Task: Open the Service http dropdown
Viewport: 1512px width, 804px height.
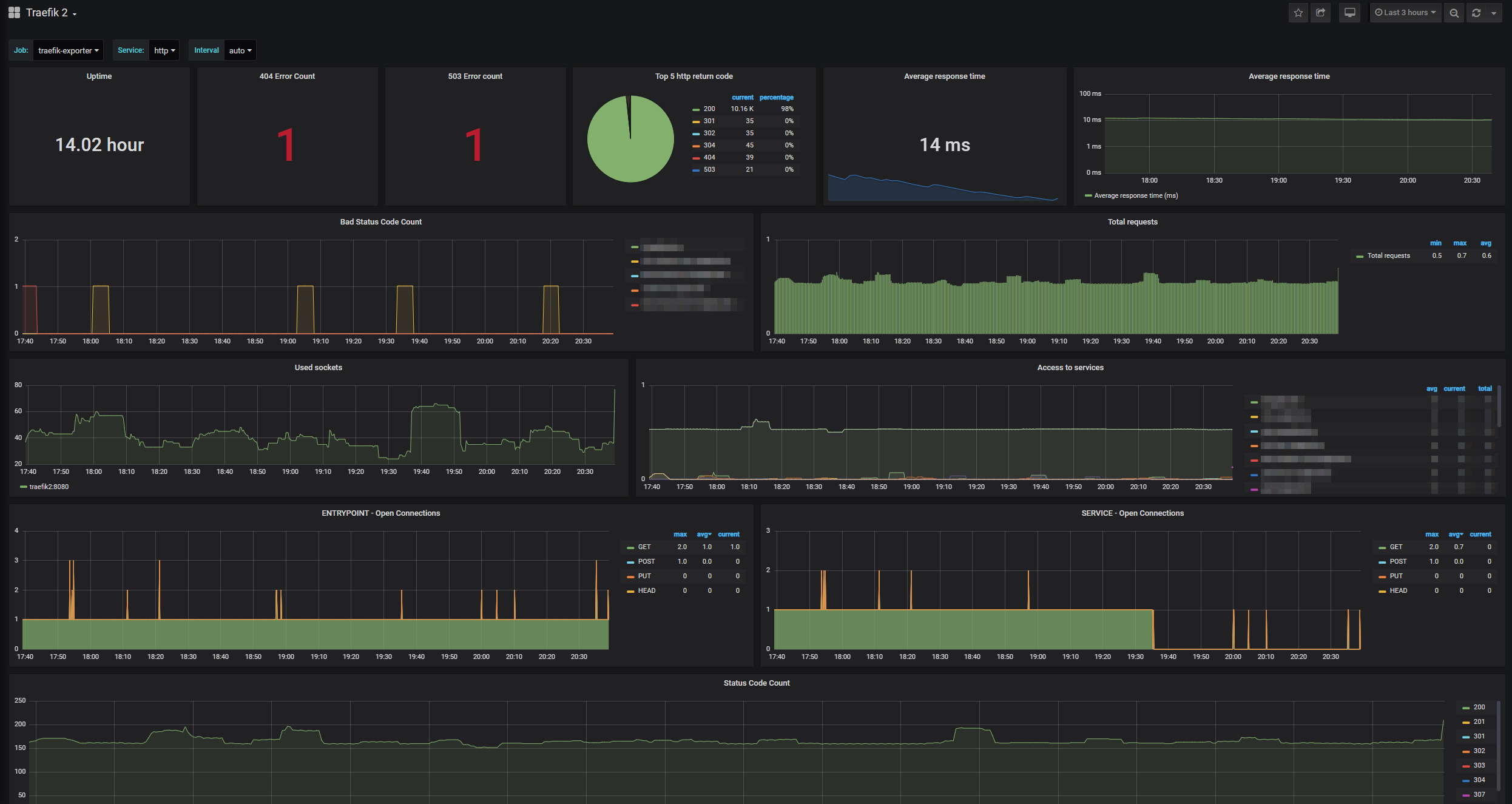Action: click(x=164, y=50)
